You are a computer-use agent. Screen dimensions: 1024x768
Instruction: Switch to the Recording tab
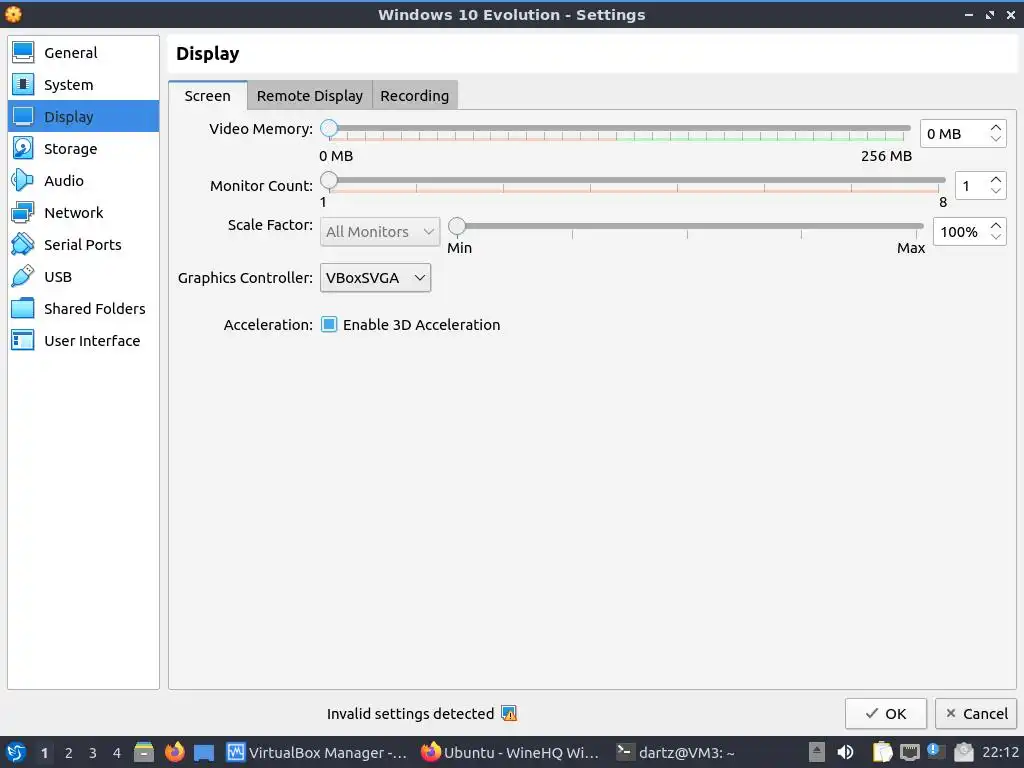coord(415,95)
